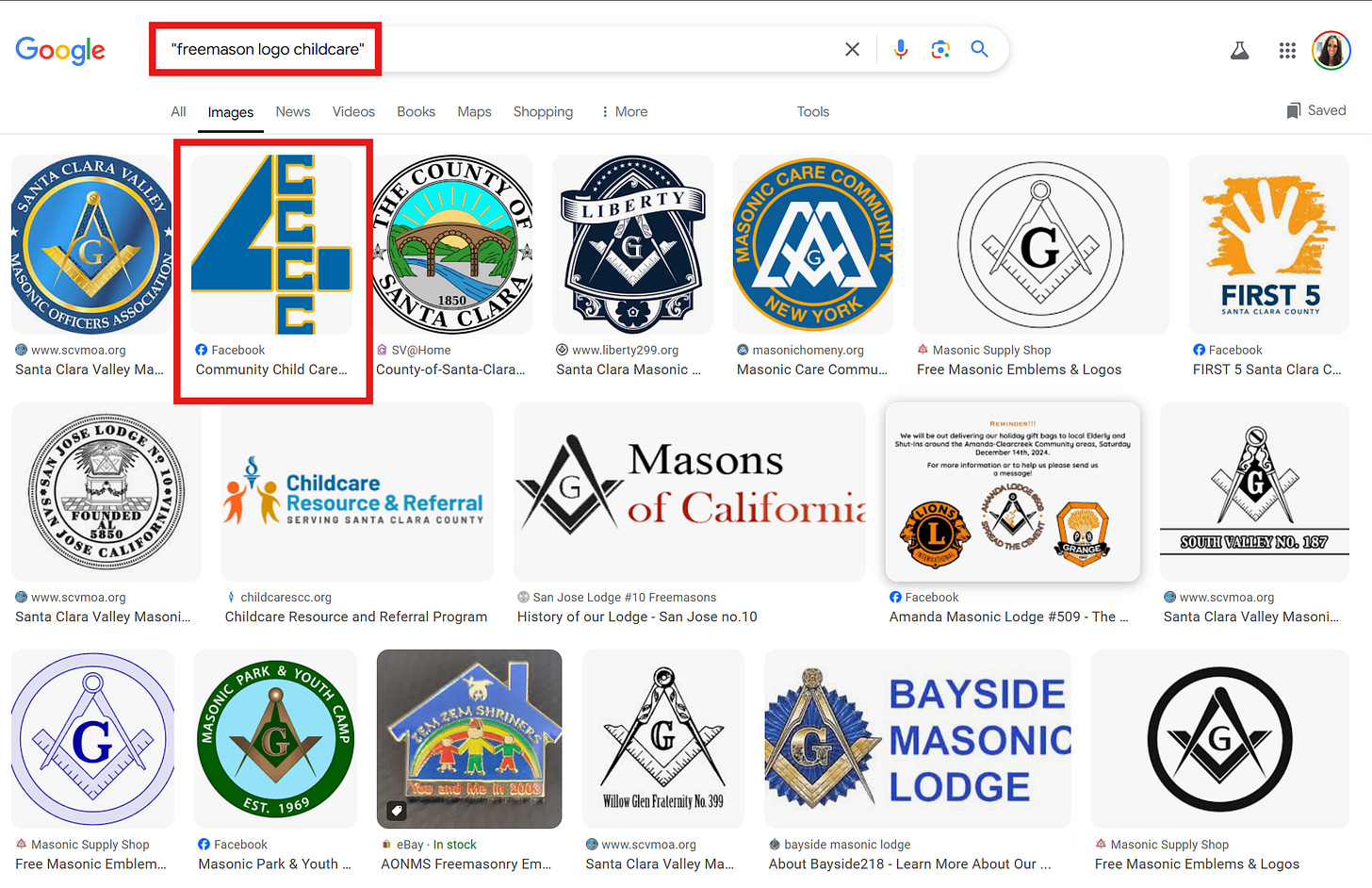
Task: Open 'History of our Lodge - San Jose no.10' link
Action: (x=637, y=617)
